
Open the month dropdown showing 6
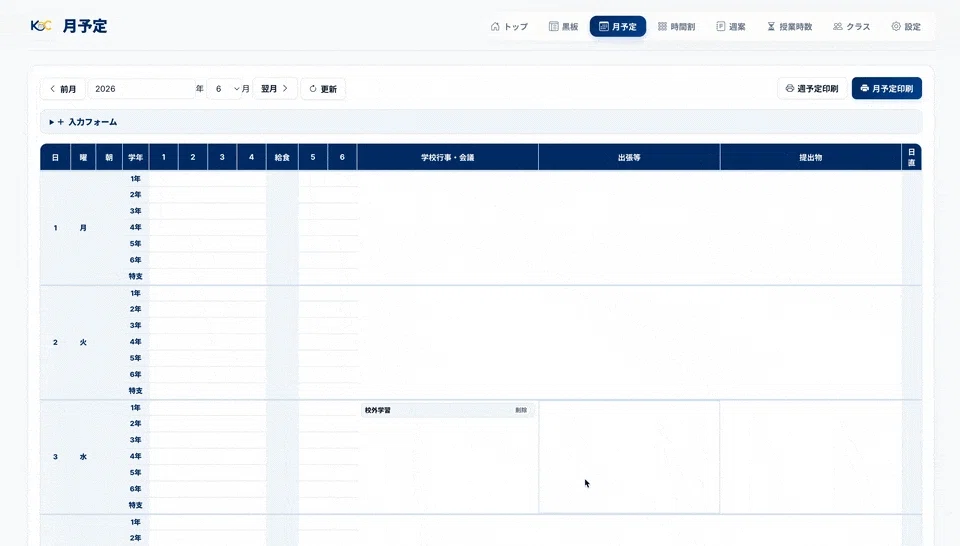tap(224, 89)
